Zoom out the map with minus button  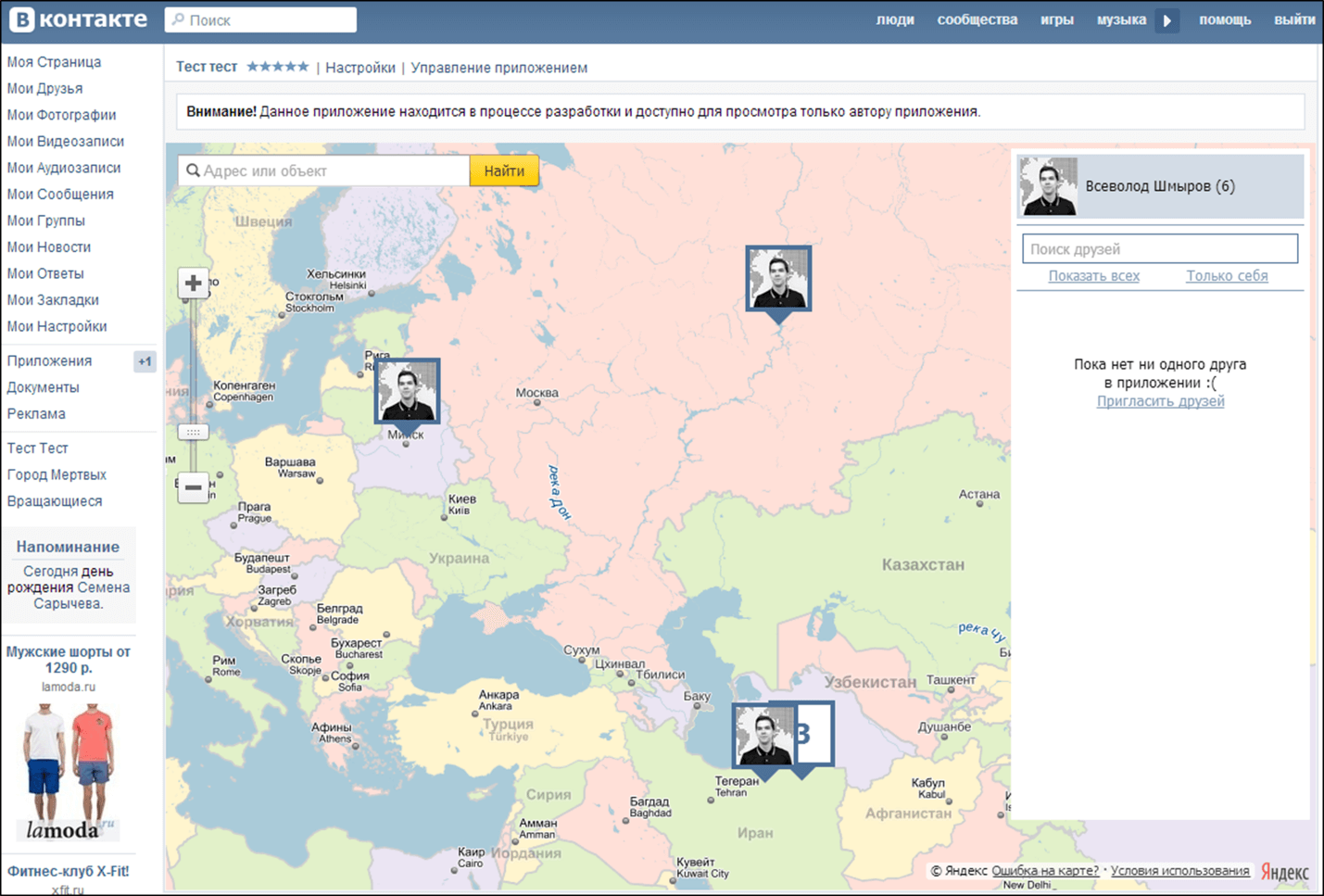(193, 487)
